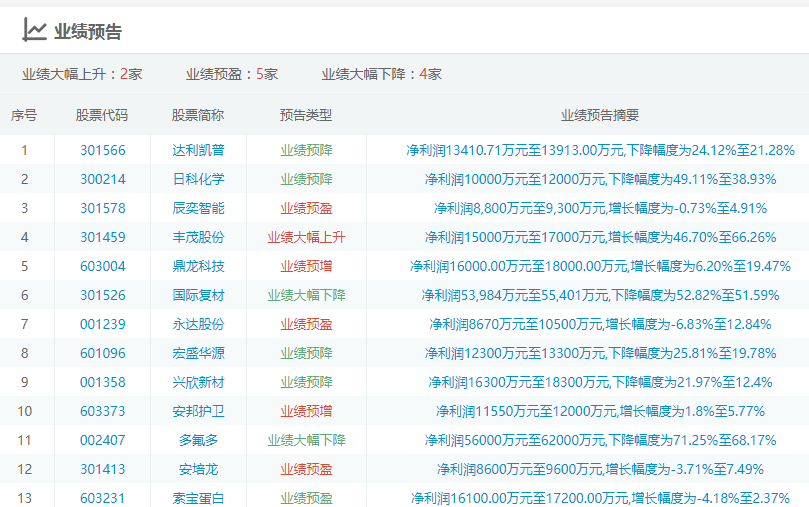Open 安邦护卫 summary with 11550万元至12000万元
This screenshot has width=809, height=507.
coord(600,411)
